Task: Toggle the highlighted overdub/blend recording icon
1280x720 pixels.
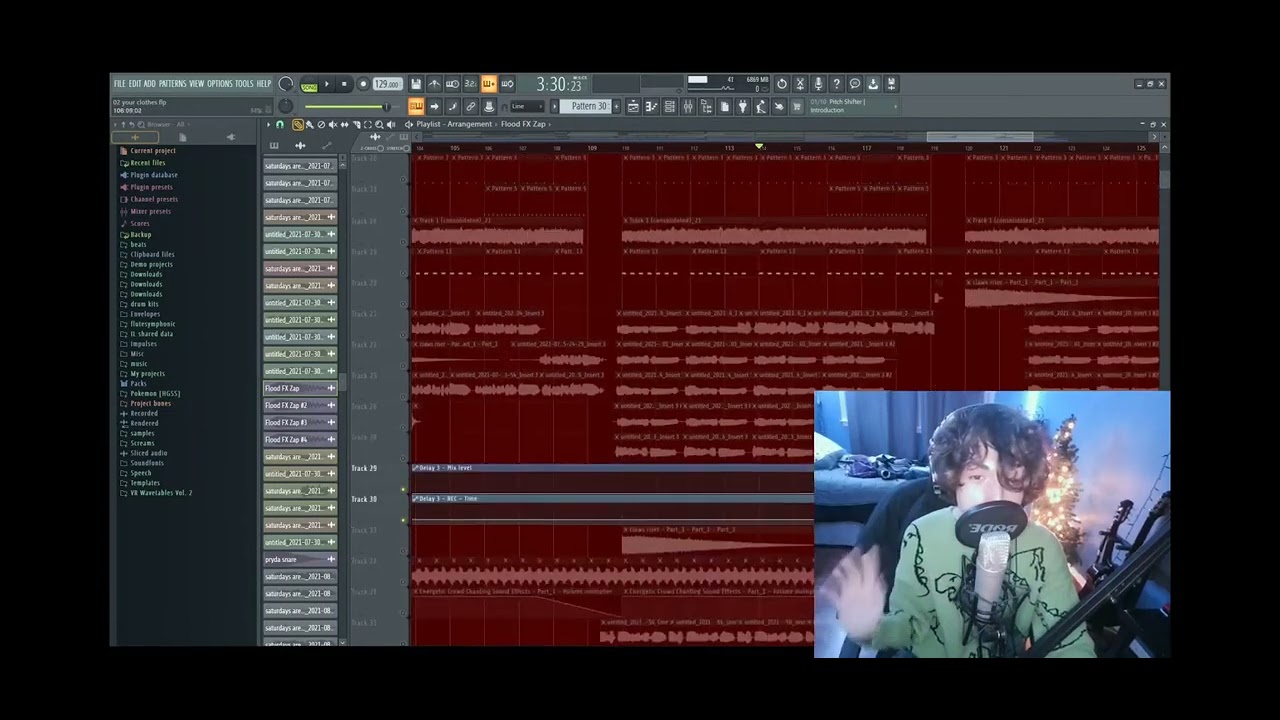Action: (x=489, y=84)
